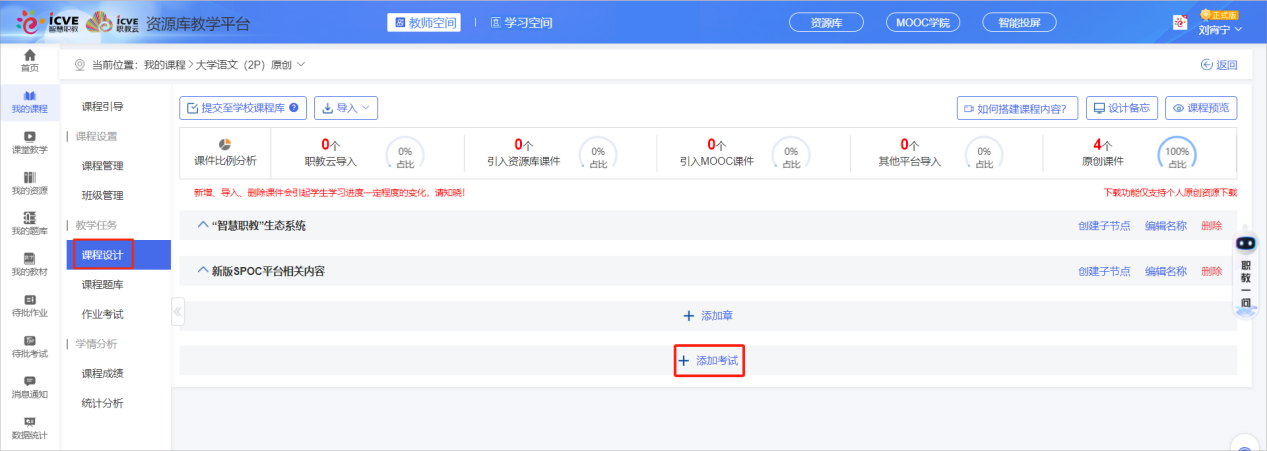The width and height of the screenshot is (1267, 451).
Task: Click 删除 for 新版SPOC平台相关内容 chapter
Action: tap(1211, 271)
